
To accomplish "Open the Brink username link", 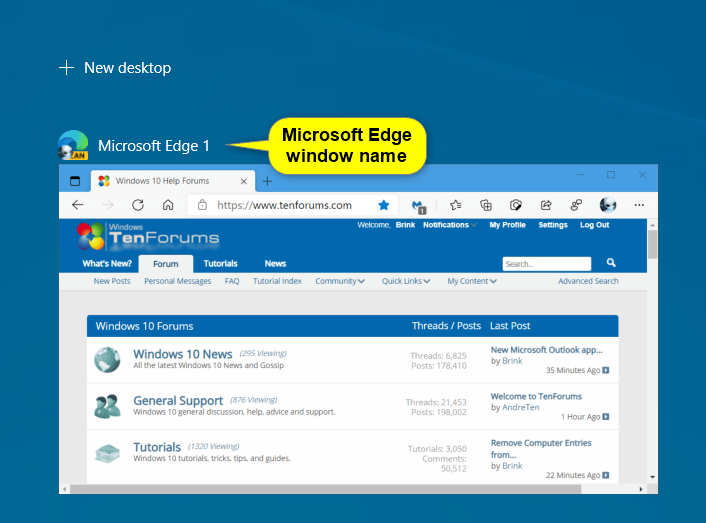I will pyautogui.click(x=405, y=225).
